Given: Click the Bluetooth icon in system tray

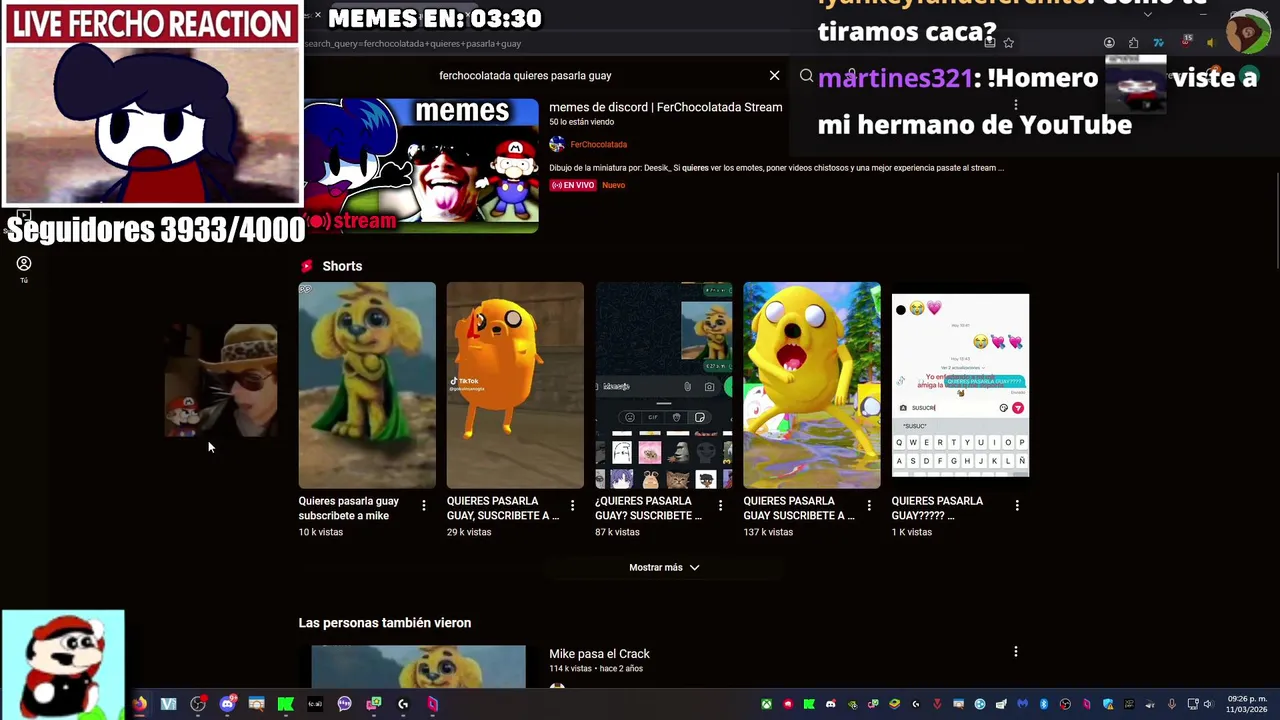Looking at the screenshot, I should [x=1043, y=704].
